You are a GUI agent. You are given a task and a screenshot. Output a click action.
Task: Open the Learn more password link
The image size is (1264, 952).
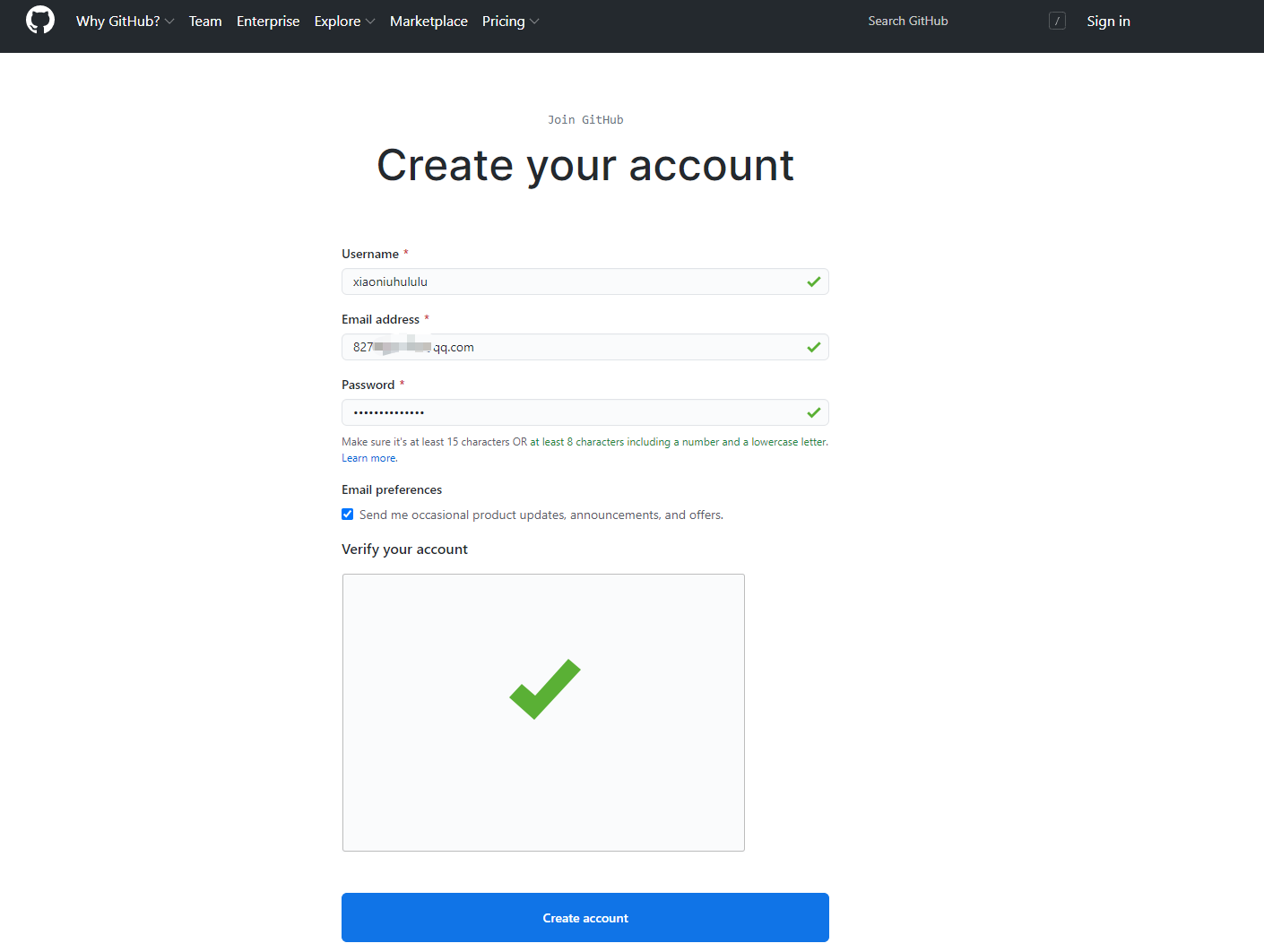coord(369,458)
